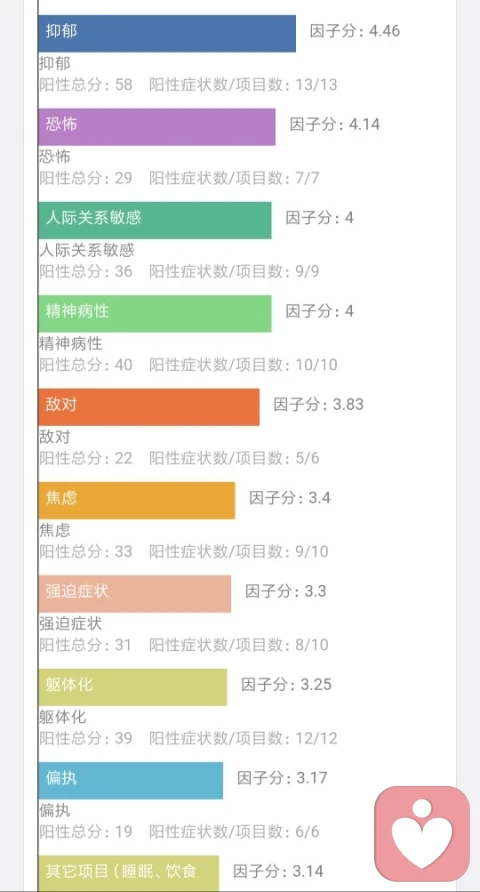Click the 因子分：4.14 label
480x892 pixels.
click(x=335, y=124)
